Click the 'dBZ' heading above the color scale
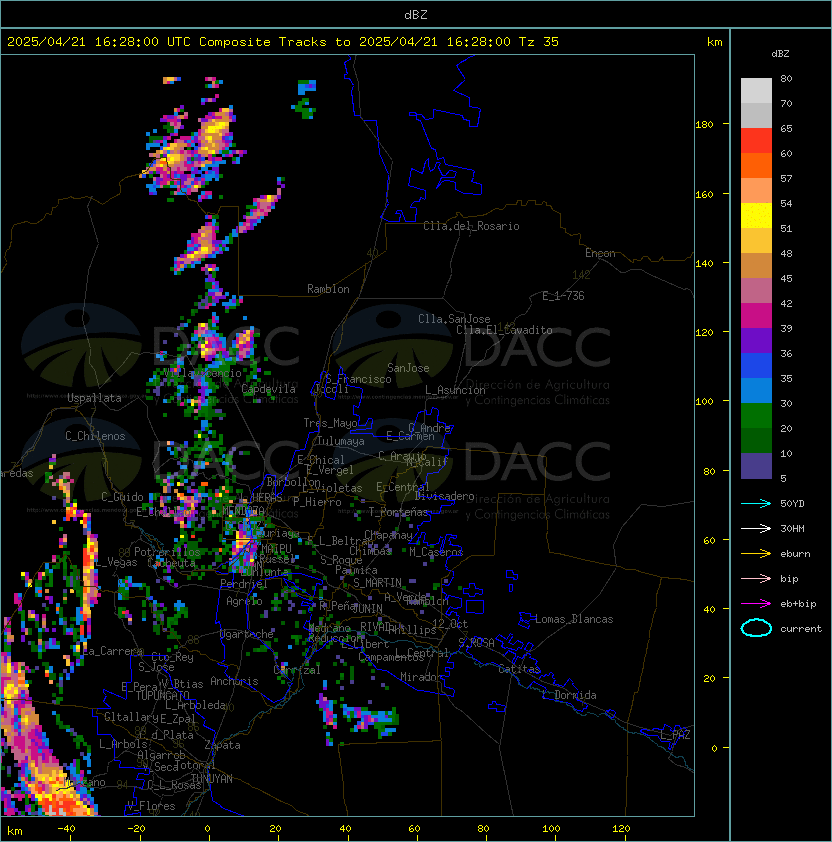 780,54
